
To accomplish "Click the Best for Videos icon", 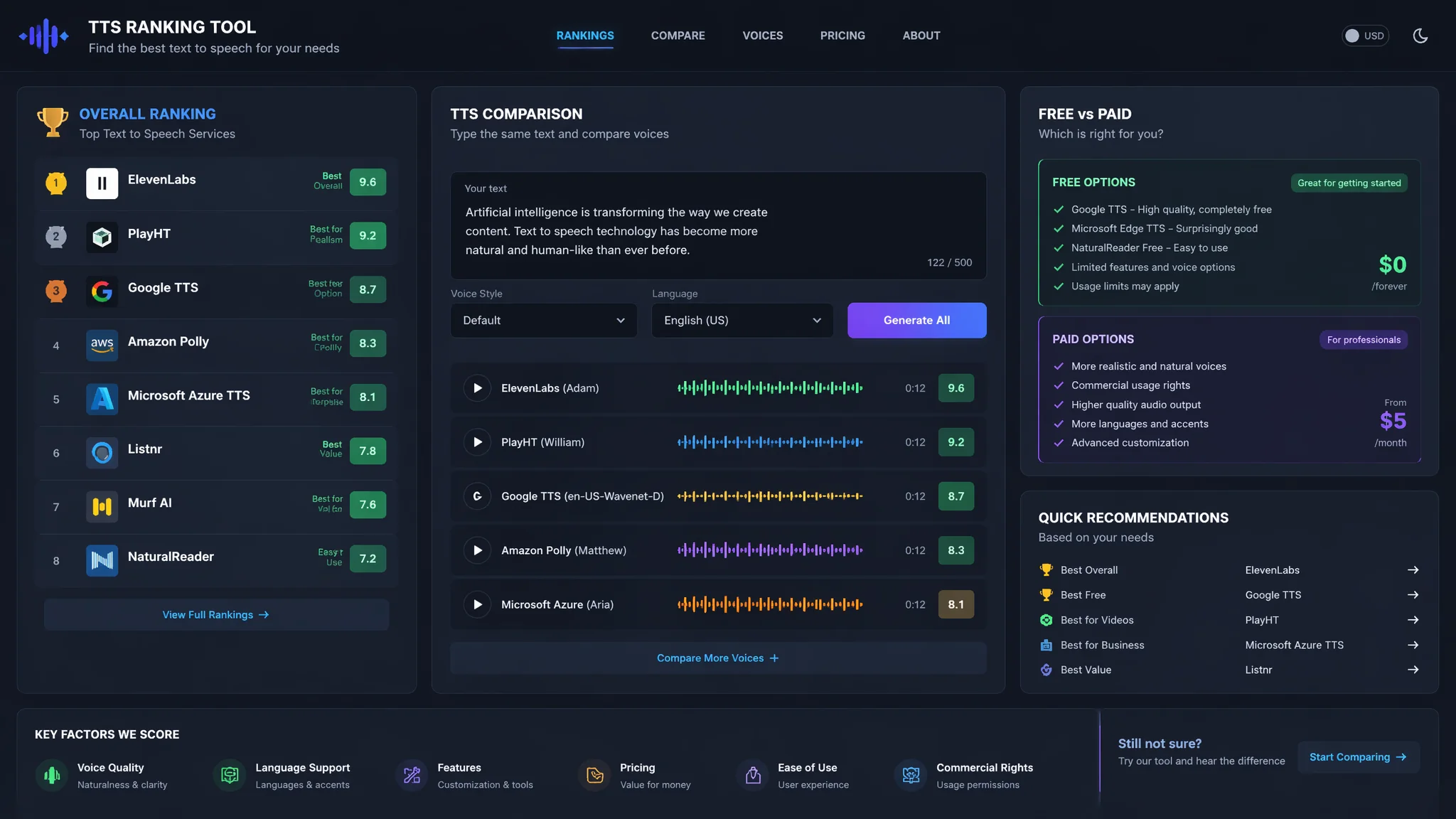I will click(1046, 620).
